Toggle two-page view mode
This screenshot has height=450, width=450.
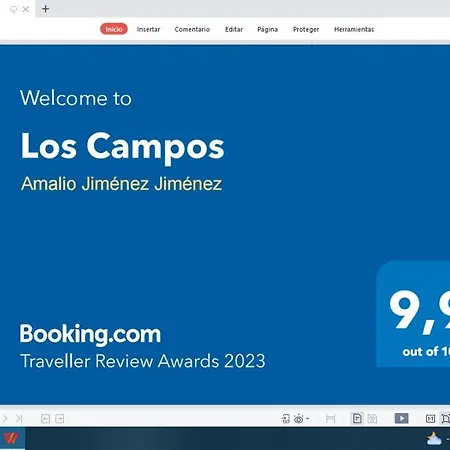click(x=372, y=418)
